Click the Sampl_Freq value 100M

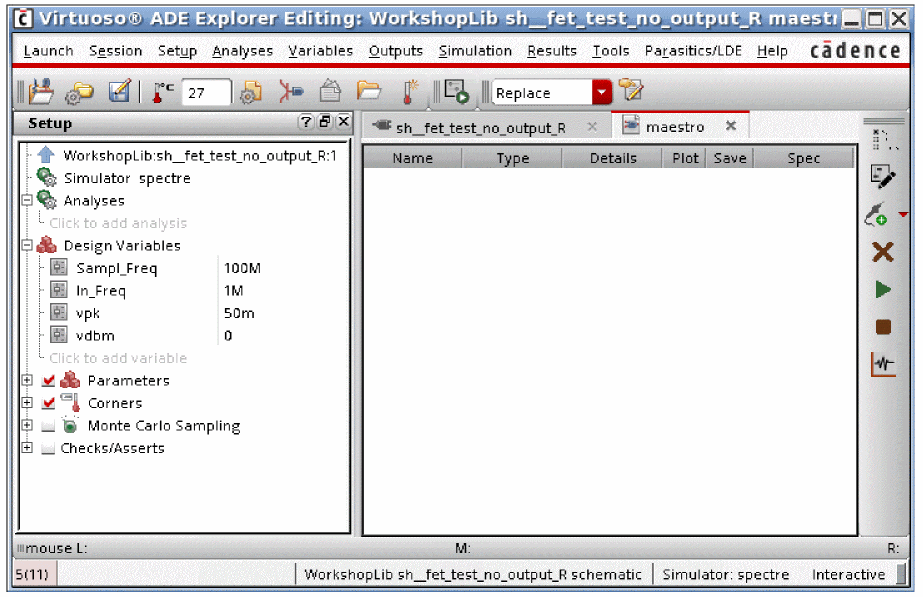pos(242,268)
